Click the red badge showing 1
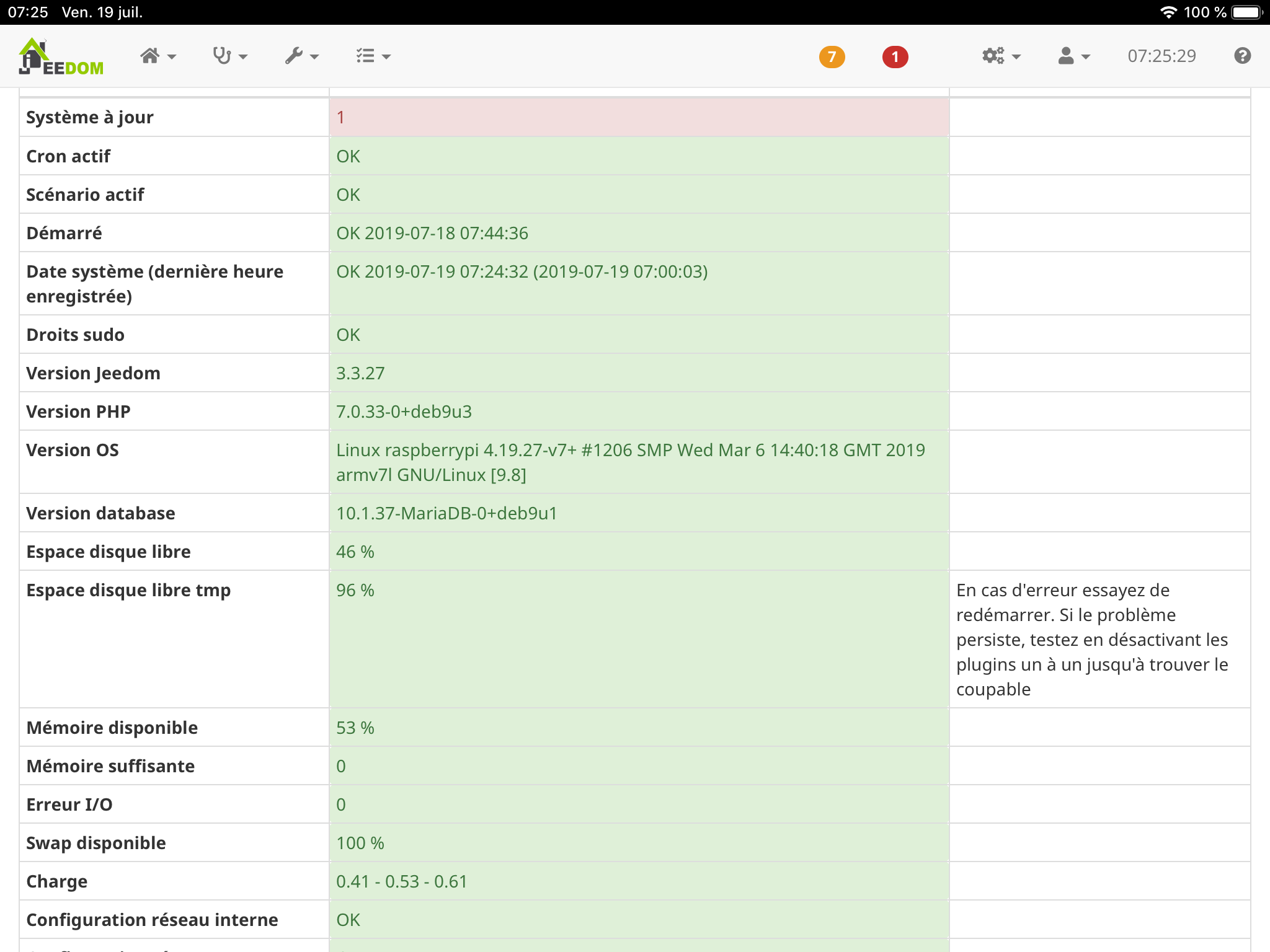The width and height of the screenshot is (1270, 952). tap(895, 57)
